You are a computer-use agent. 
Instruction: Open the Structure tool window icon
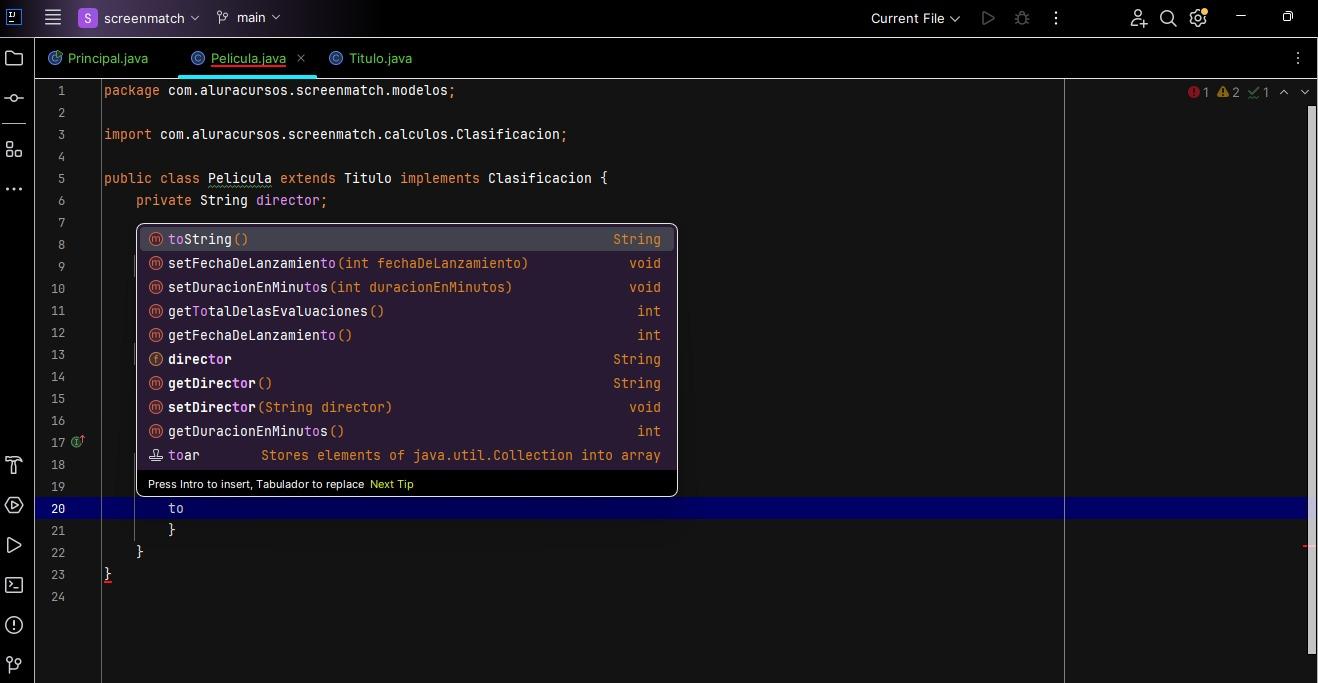14,149
